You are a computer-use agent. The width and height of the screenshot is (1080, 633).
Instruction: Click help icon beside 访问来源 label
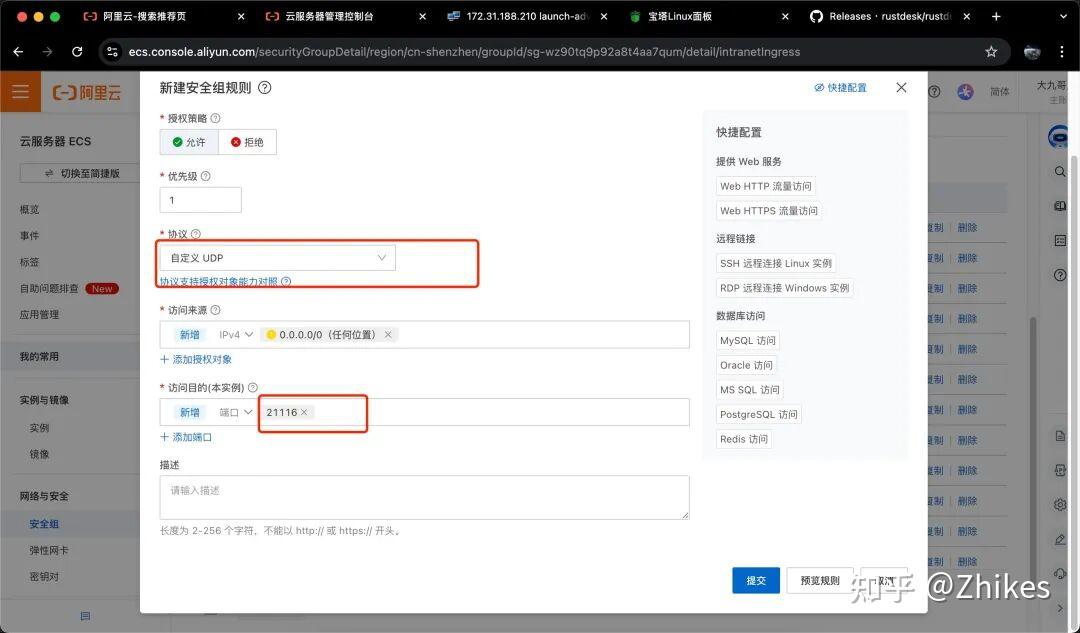point(216,310)
